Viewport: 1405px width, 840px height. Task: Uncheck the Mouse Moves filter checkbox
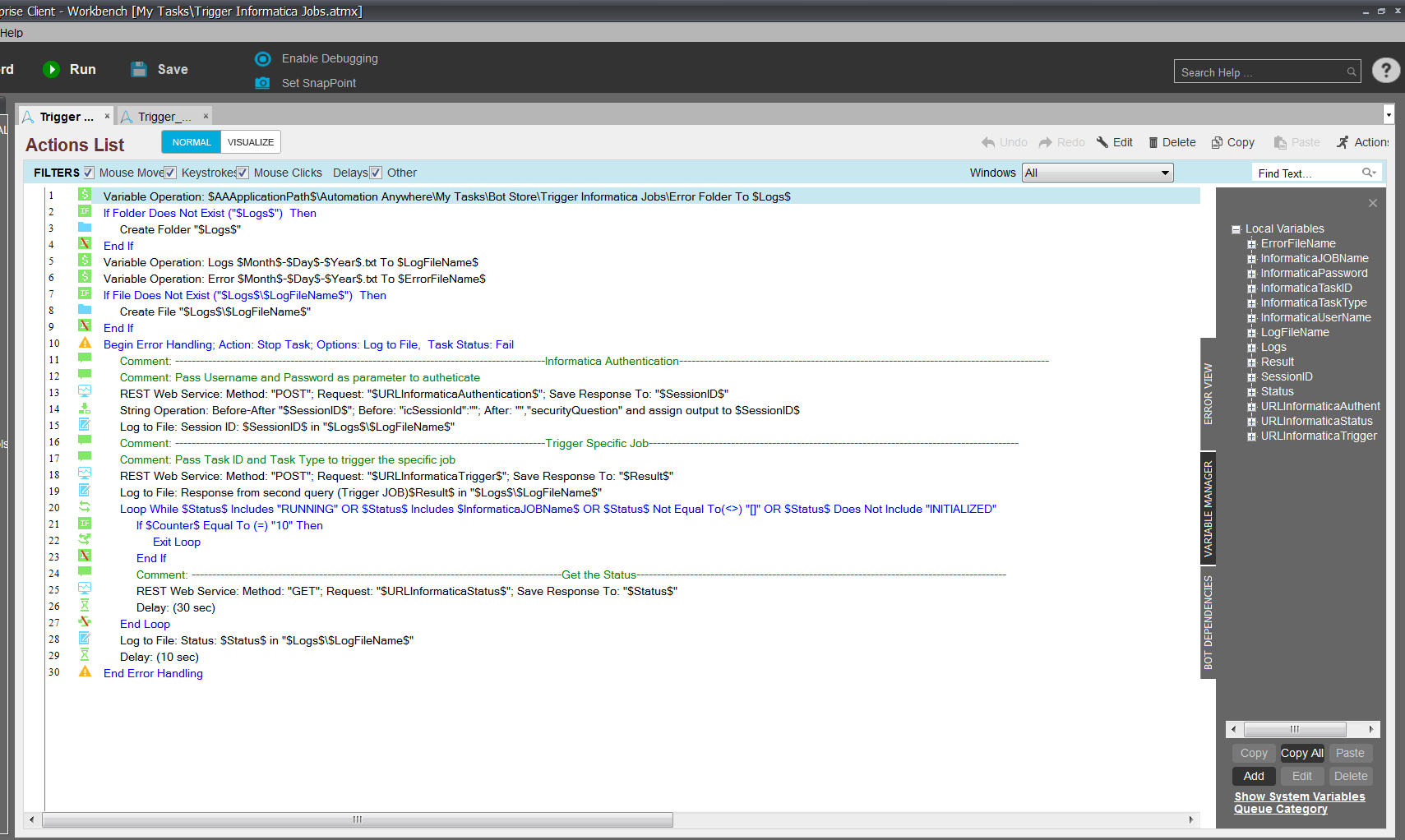(89, 173)
